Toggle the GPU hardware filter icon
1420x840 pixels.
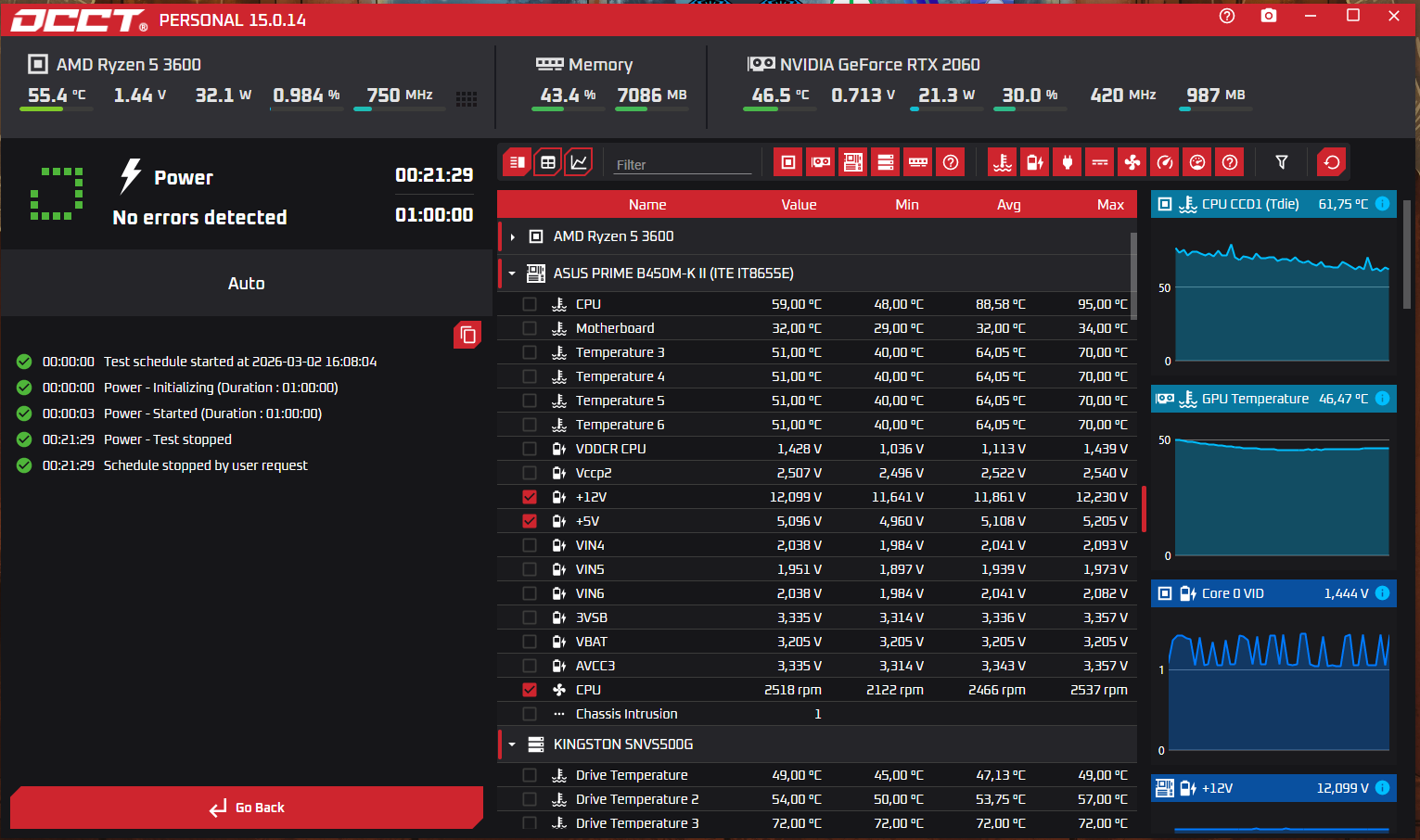tap(821, 162)
